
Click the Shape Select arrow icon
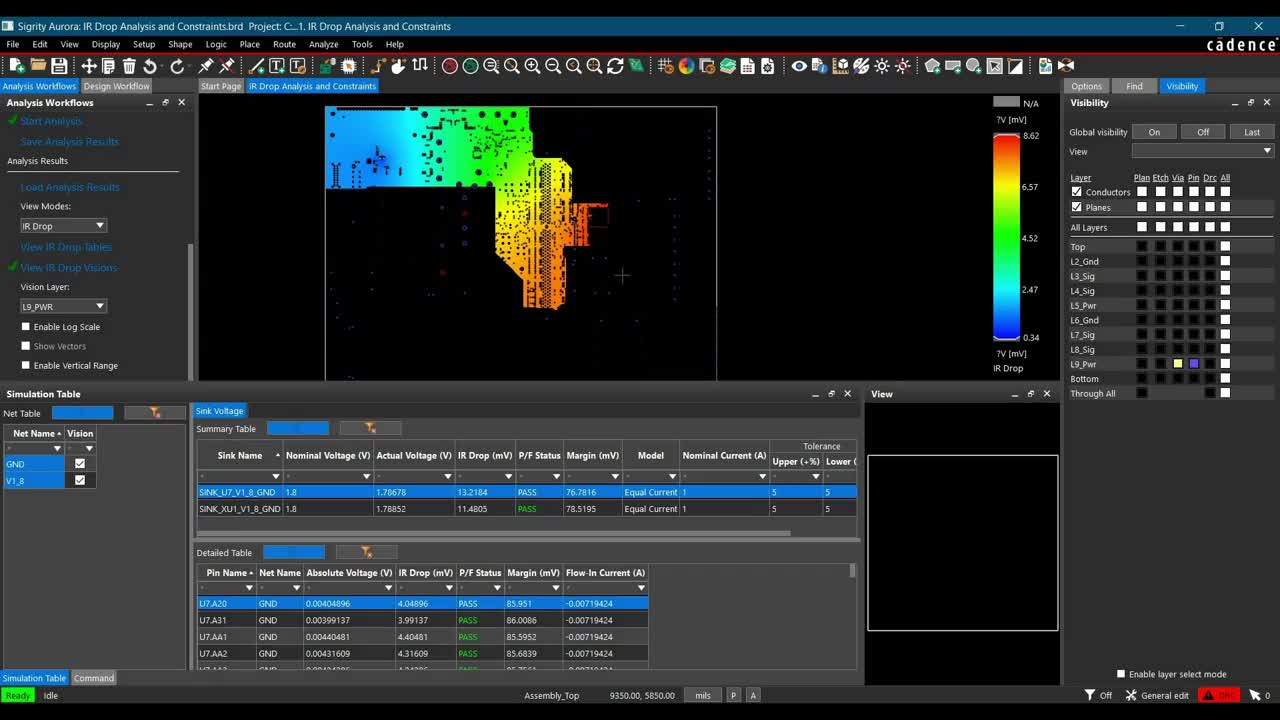click(x=995, y=66)
